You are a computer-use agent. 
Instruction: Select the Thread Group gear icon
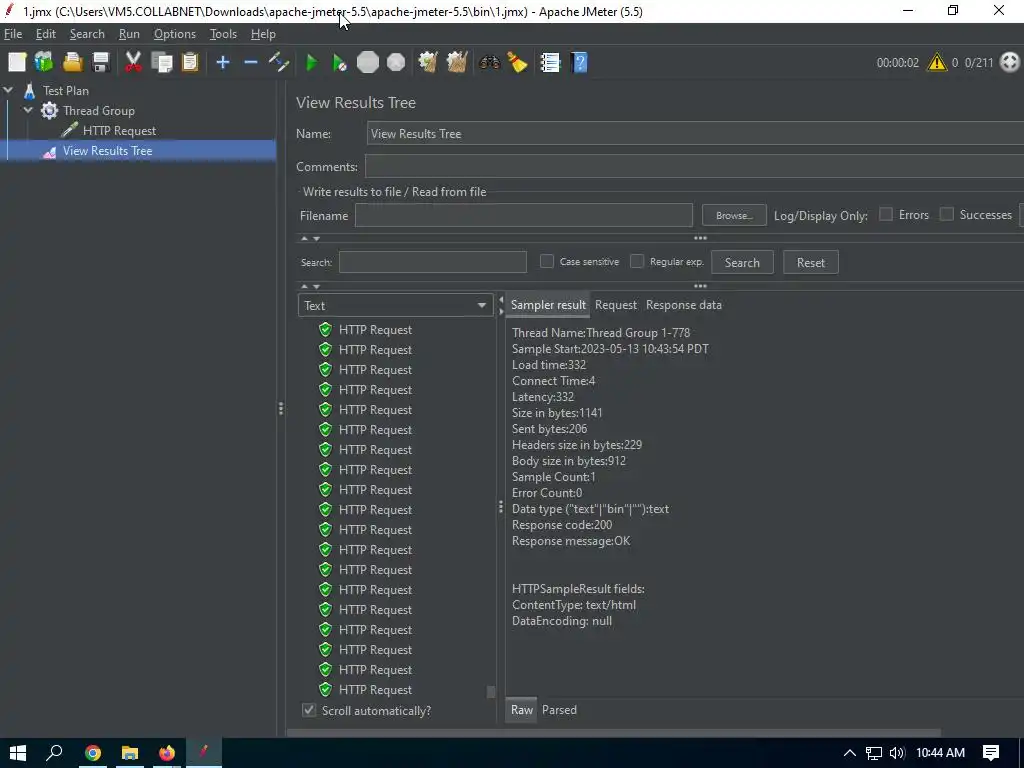pyautogui.click(x=49, y=110)
